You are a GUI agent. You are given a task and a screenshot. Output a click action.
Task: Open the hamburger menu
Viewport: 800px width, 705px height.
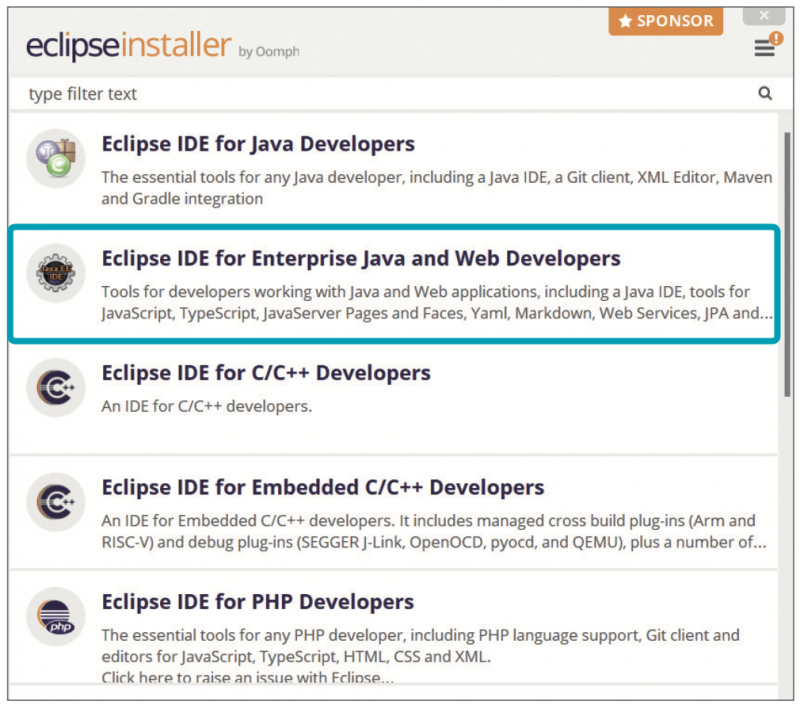click(x=763, y=49)
